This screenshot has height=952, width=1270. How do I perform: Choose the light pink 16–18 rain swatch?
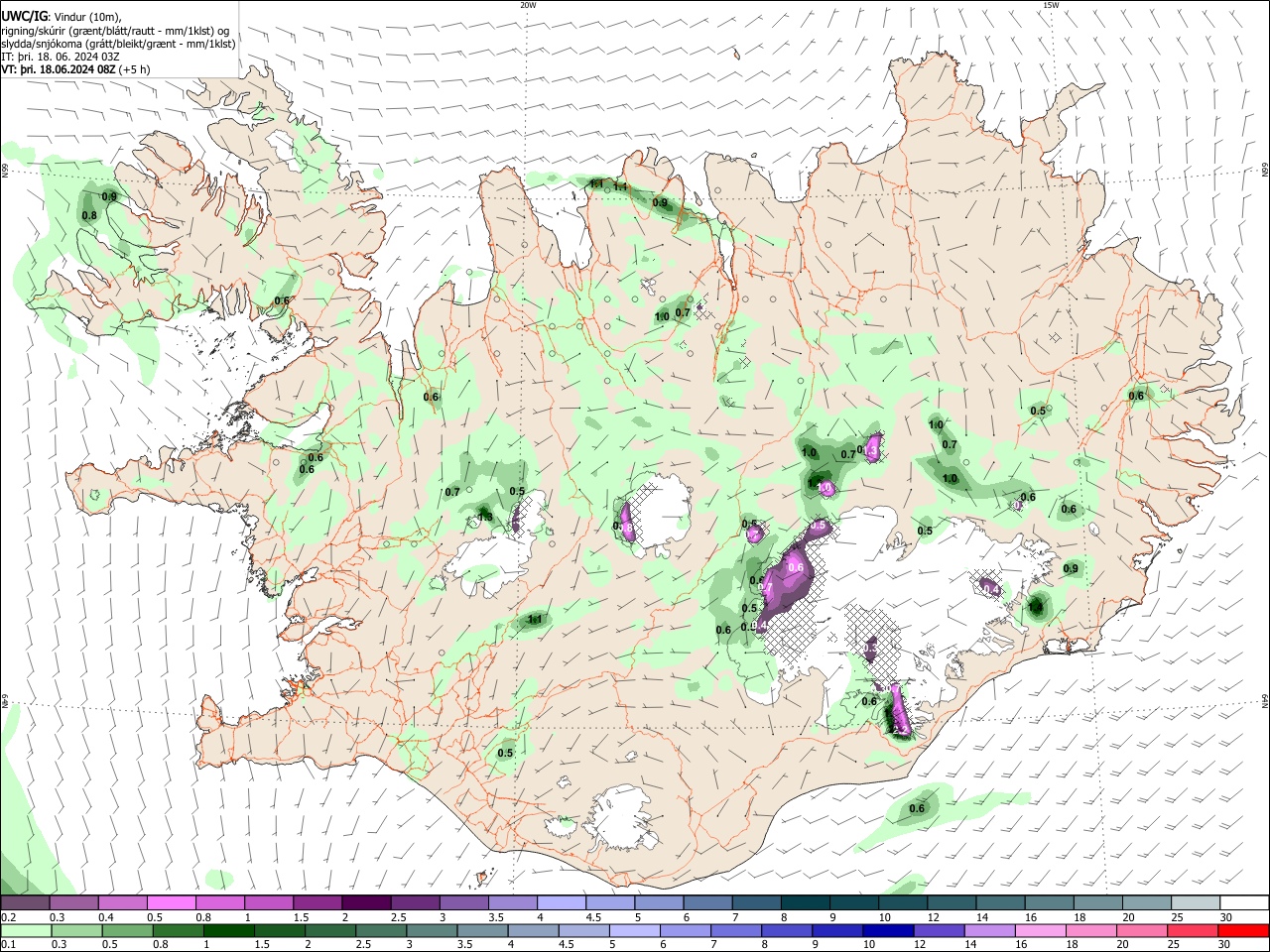point(1039,930)
